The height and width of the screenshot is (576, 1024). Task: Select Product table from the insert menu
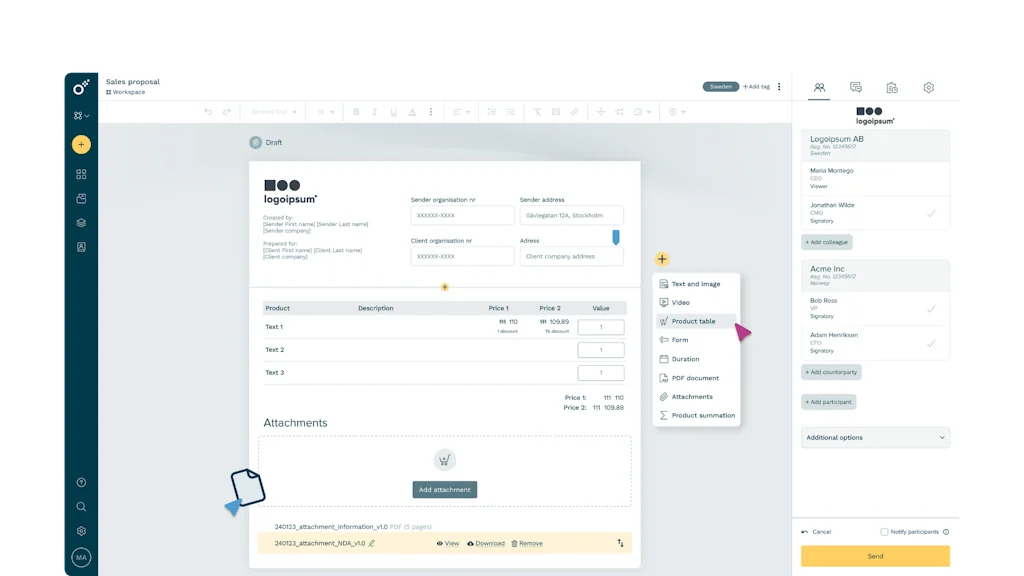pyautogui.click(x=692, y=321)
